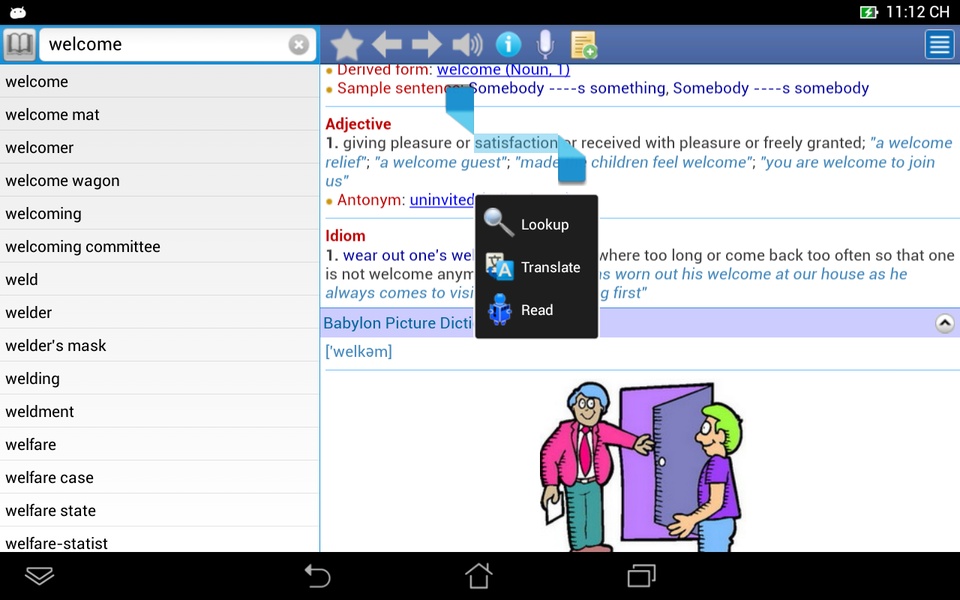Select 'welder' in word list

pyautogui.click(x=159, y=313)
